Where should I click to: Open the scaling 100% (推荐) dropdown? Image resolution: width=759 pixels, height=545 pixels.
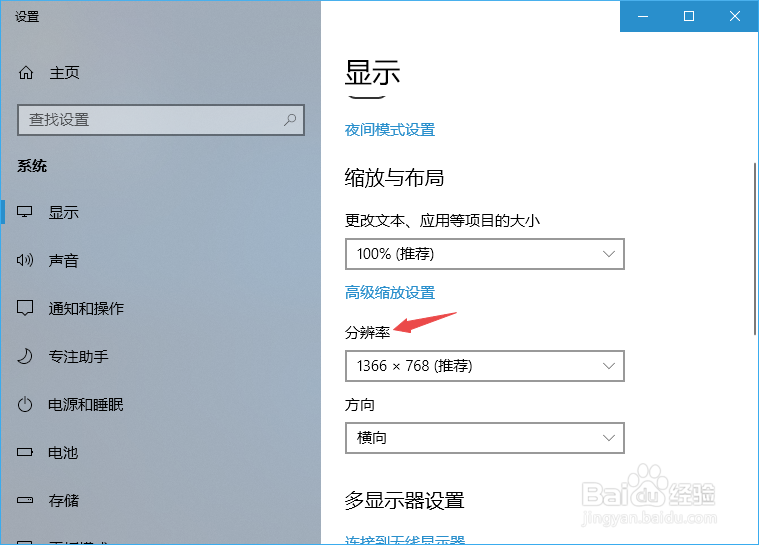click(484, 254)
